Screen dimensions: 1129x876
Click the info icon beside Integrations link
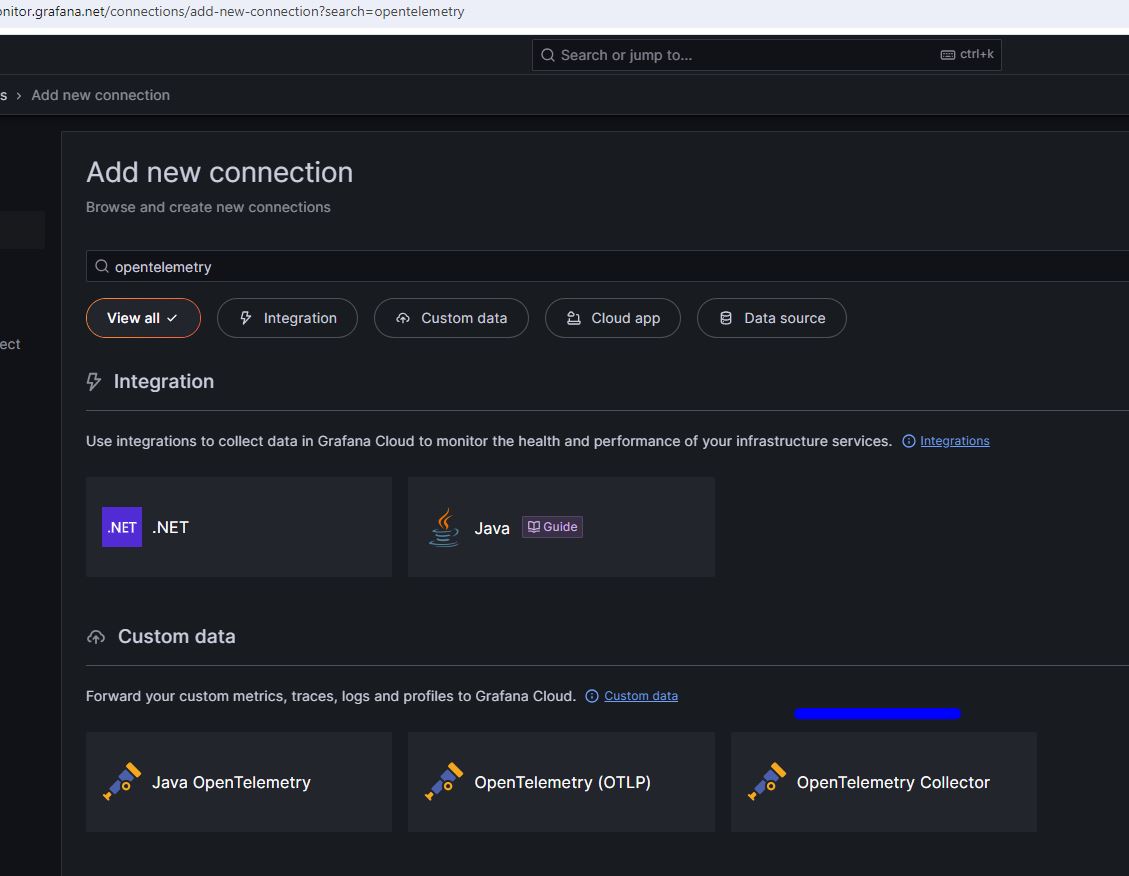[909, 441]
